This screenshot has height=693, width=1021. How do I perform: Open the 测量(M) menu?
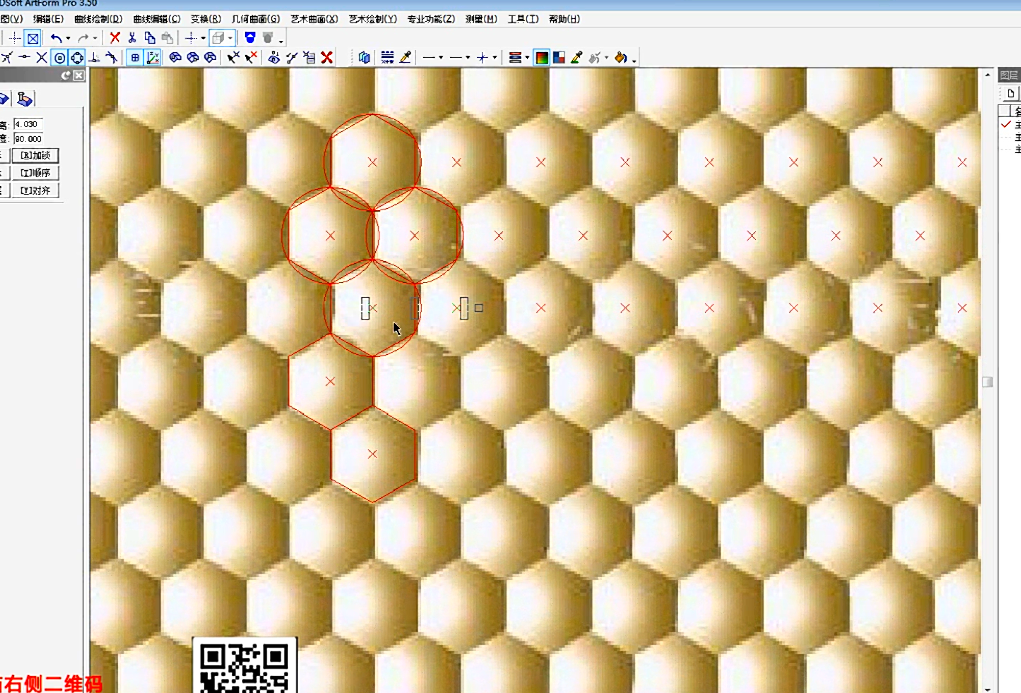481,19
